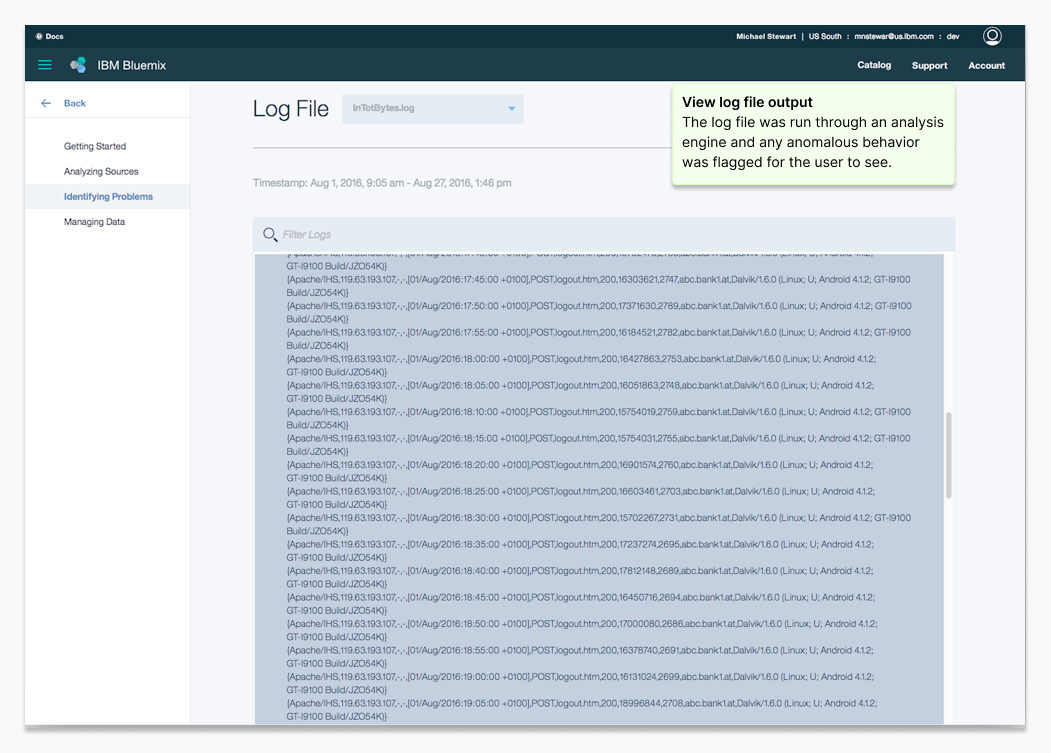
Task: Click the Back link
Action: [x=75, y=103]
